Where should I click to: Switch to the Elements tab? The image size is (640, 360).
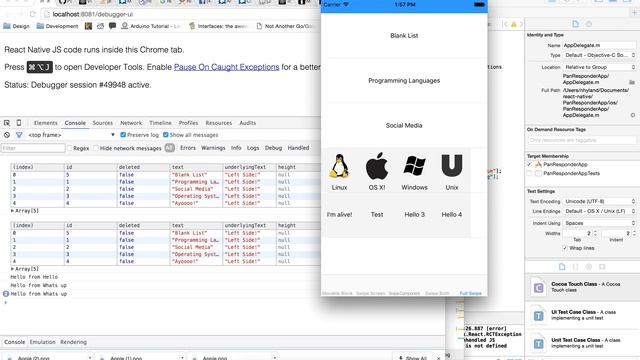pyautogui.click(x=46, y=123)
